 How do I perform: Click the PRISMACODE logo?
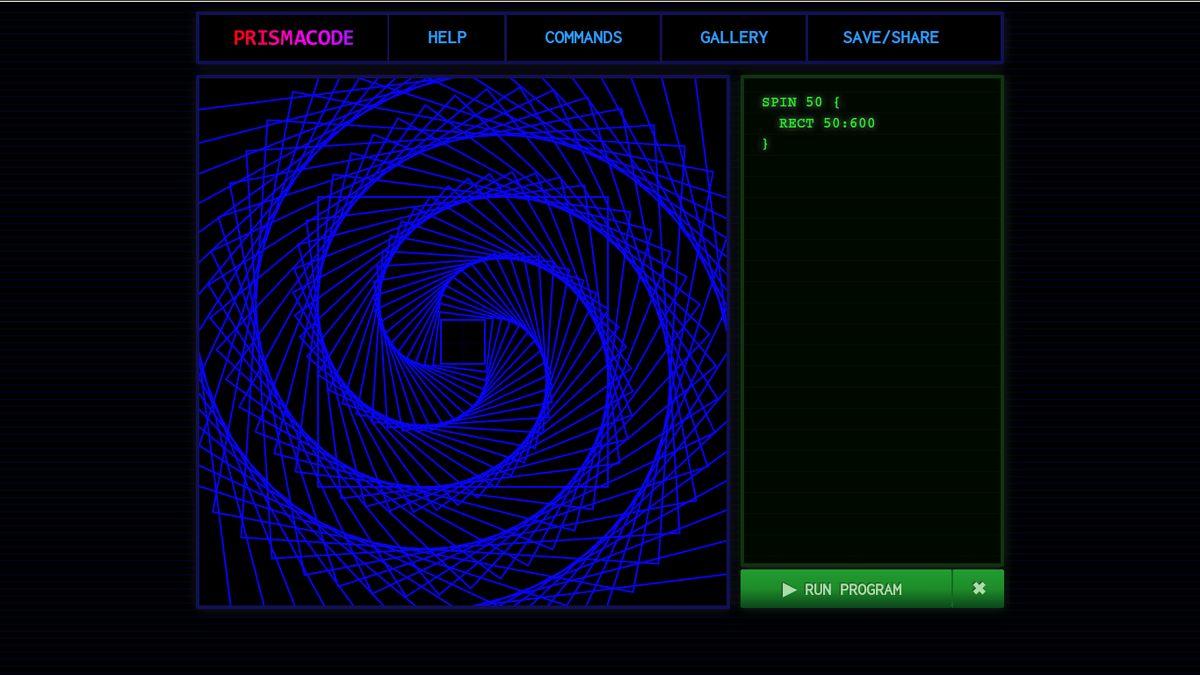[293, 38]
